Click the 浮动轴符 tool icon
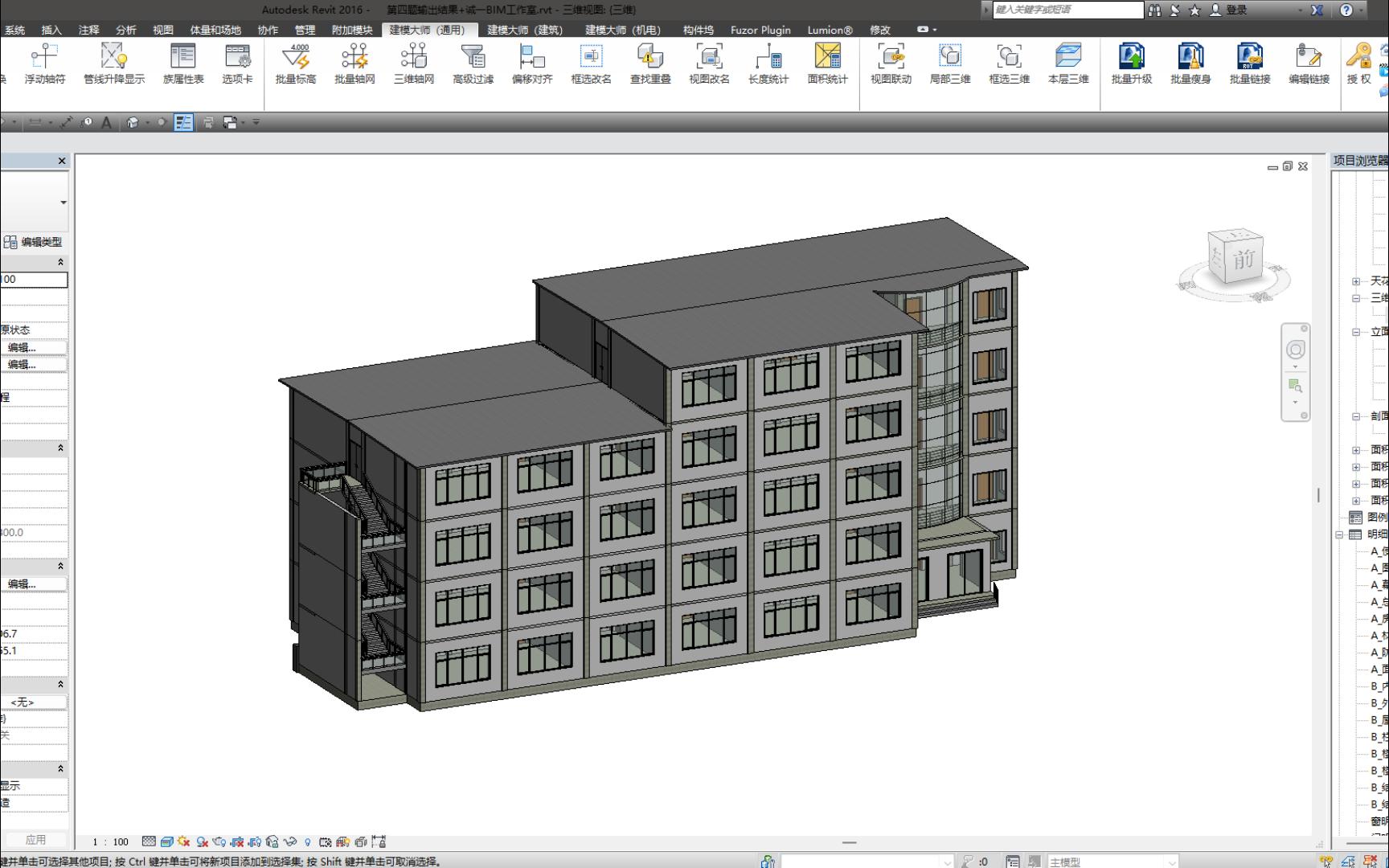 pos(44,63)
